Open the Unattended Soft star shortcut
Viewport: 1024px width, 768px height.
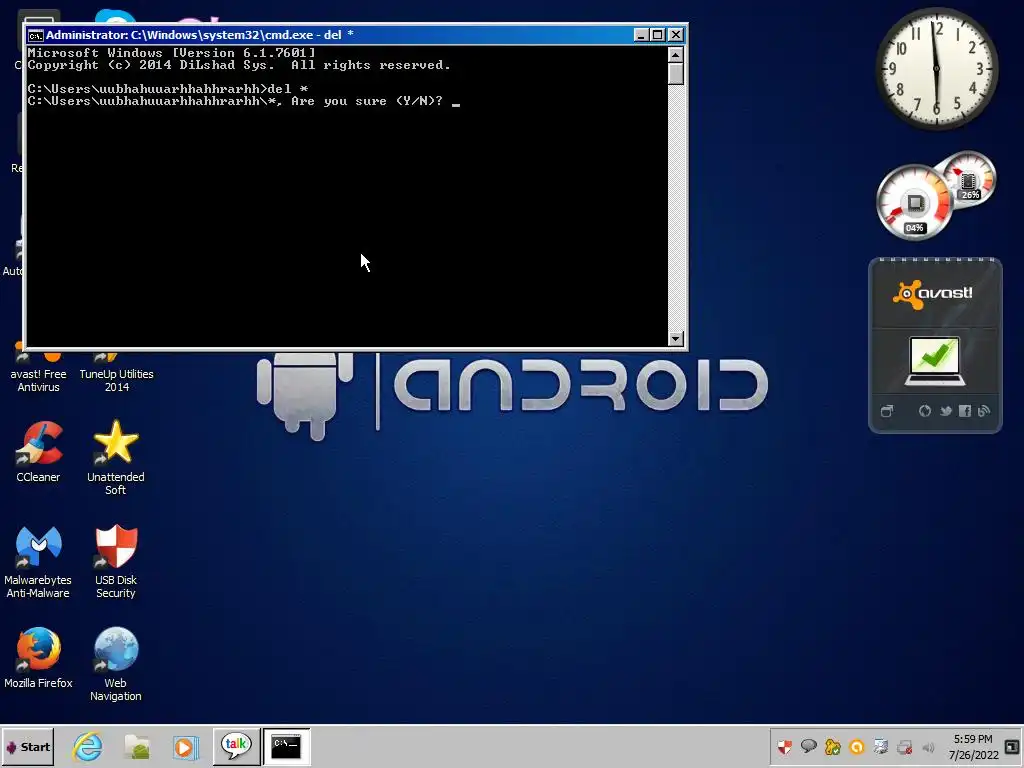click(116, 457)
